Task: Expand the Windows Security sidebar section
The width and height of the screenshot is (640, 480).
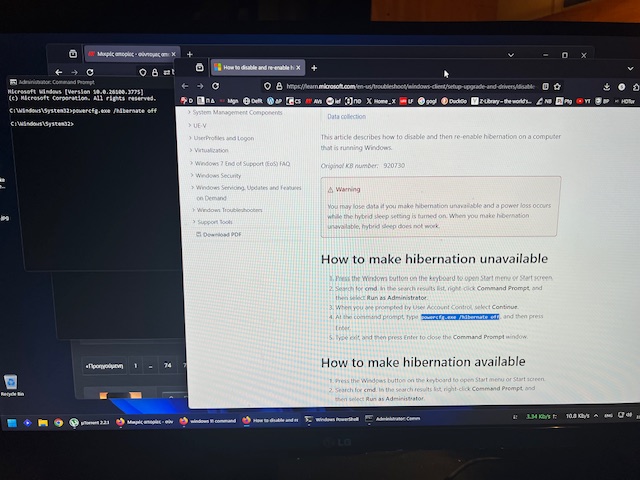Action: (217, 175)
